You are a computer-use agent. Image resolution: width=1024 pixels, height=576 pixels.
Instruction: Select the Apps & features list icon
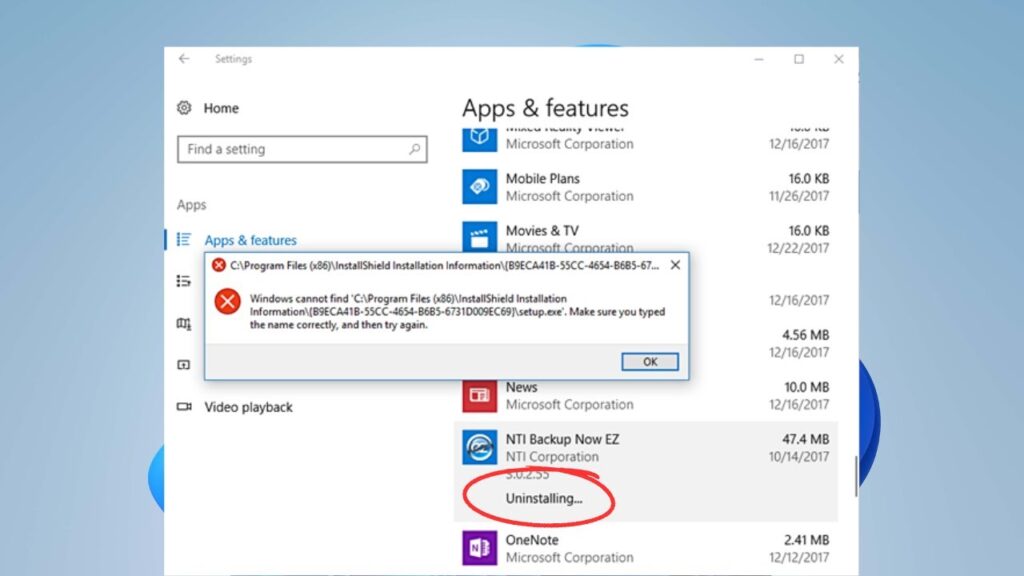click(x=185, y=240)
